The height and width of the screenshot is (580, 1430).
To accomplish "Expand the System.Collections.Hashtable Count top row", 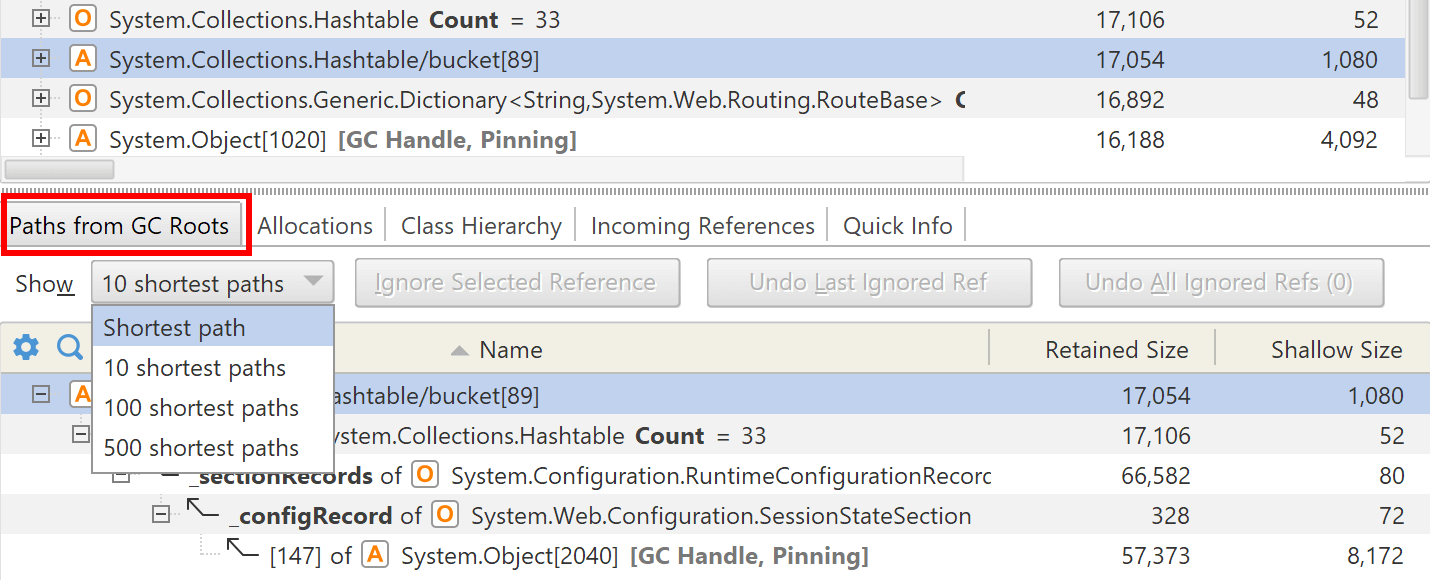I will pos(41,19).
